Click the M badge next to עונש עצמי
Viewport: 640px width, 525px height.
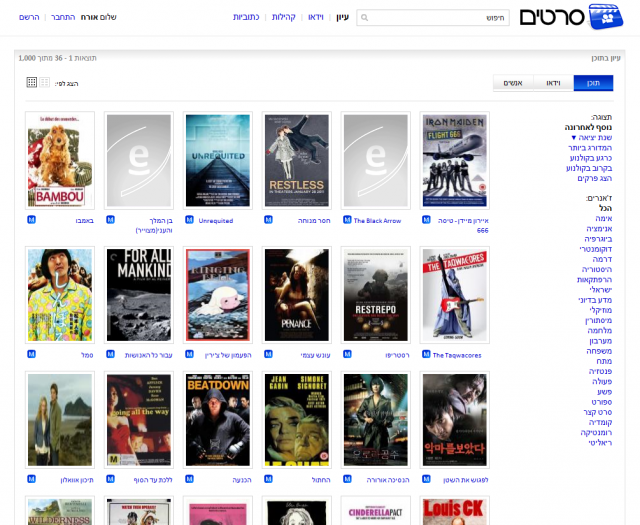pyautogui.click(x=268, y=354)
